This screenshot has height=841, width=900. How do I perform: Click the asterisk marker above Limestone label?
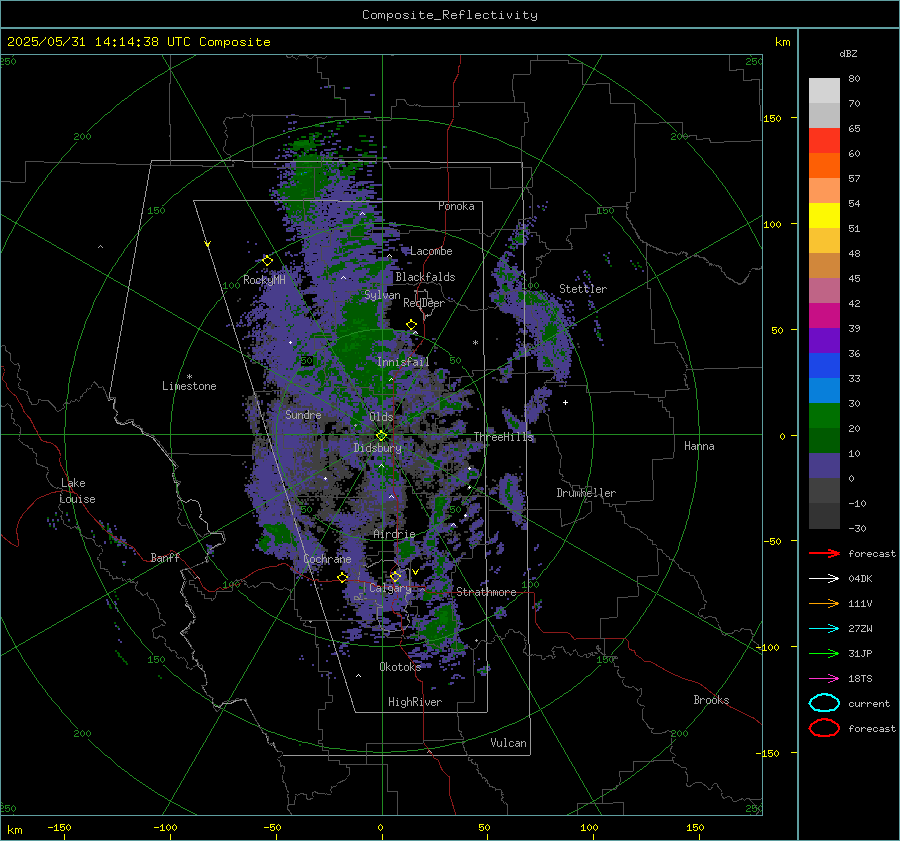pos(189,377)
